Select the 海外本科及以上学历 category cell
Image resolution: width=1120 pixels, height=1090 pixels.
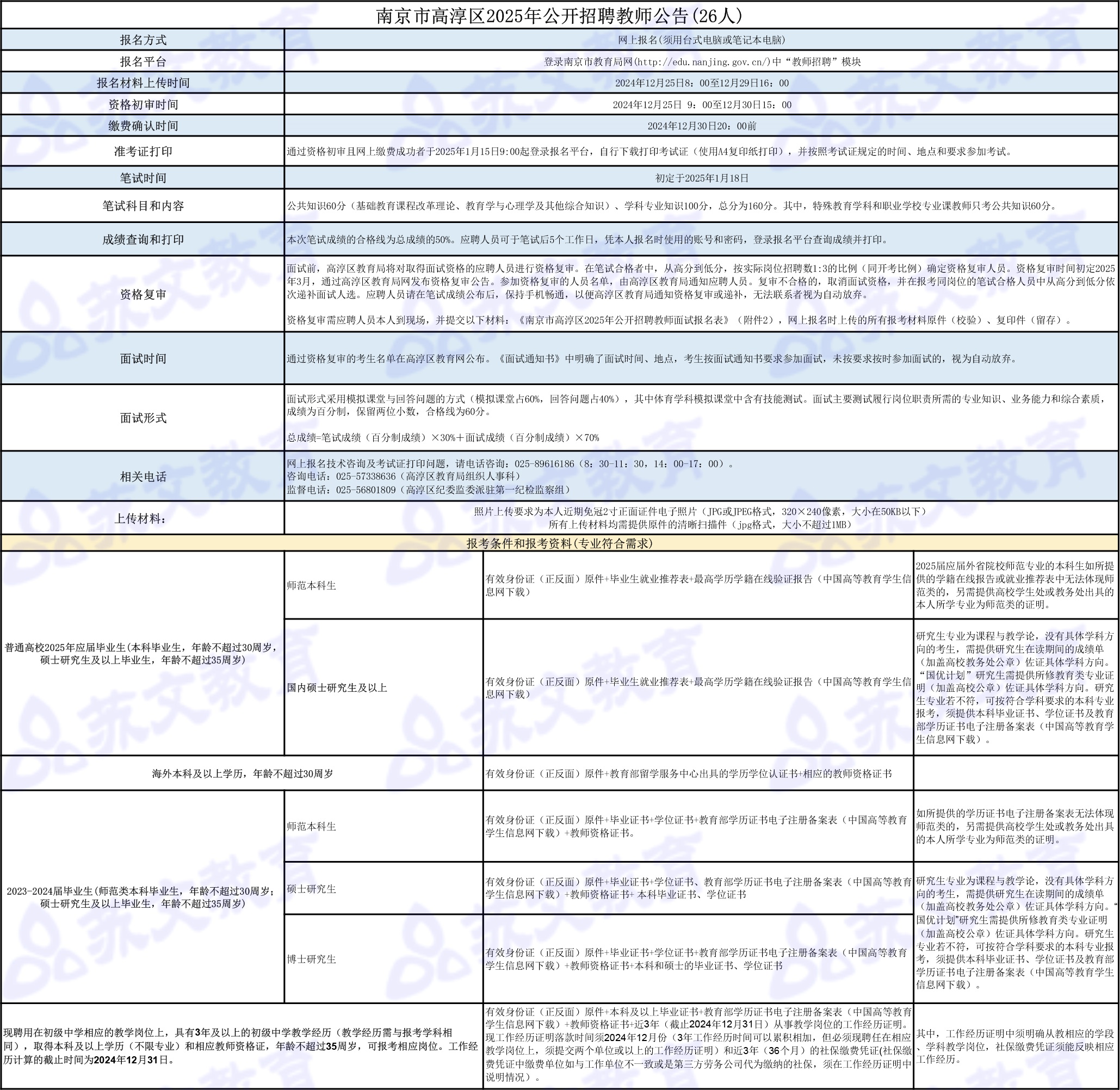coord(242,773)
